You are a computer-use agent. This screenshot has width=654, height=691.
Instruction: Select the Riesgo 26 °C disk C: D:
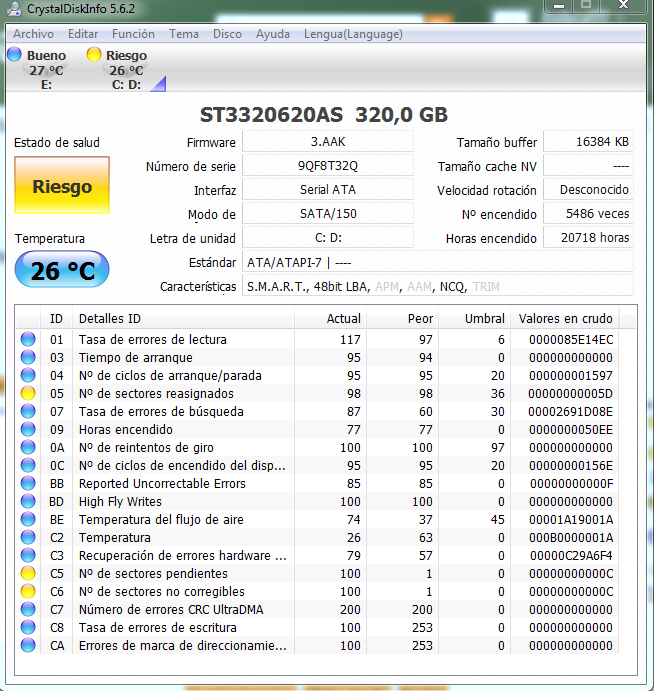pyautogui.click(x=118, y=69)
